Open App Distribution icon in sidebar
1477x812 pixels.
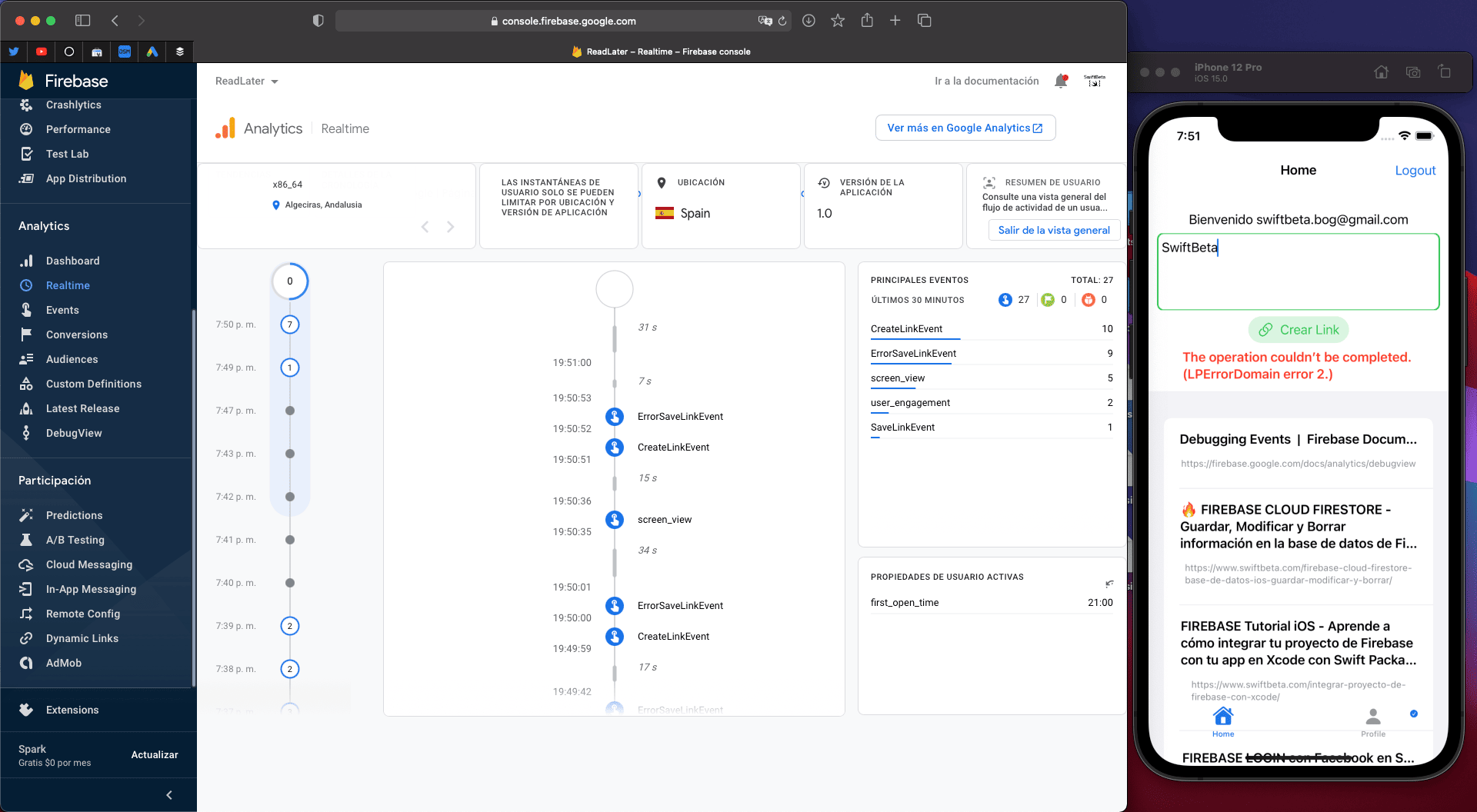click(x=26, y=178)
